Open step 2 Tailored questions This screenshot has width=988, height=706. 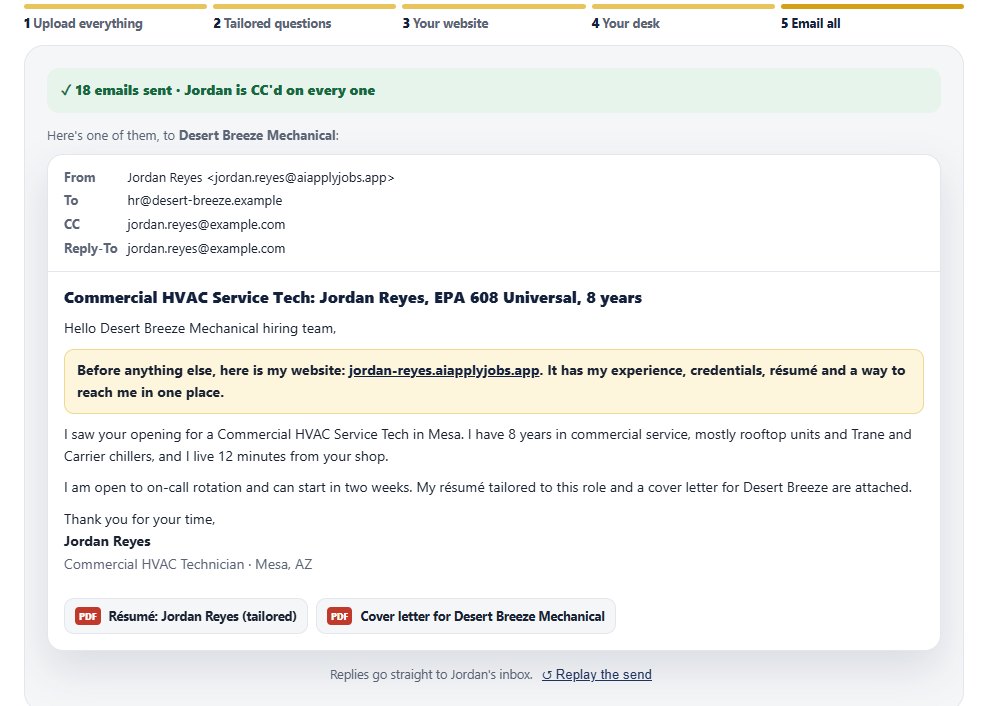[272, 23]
